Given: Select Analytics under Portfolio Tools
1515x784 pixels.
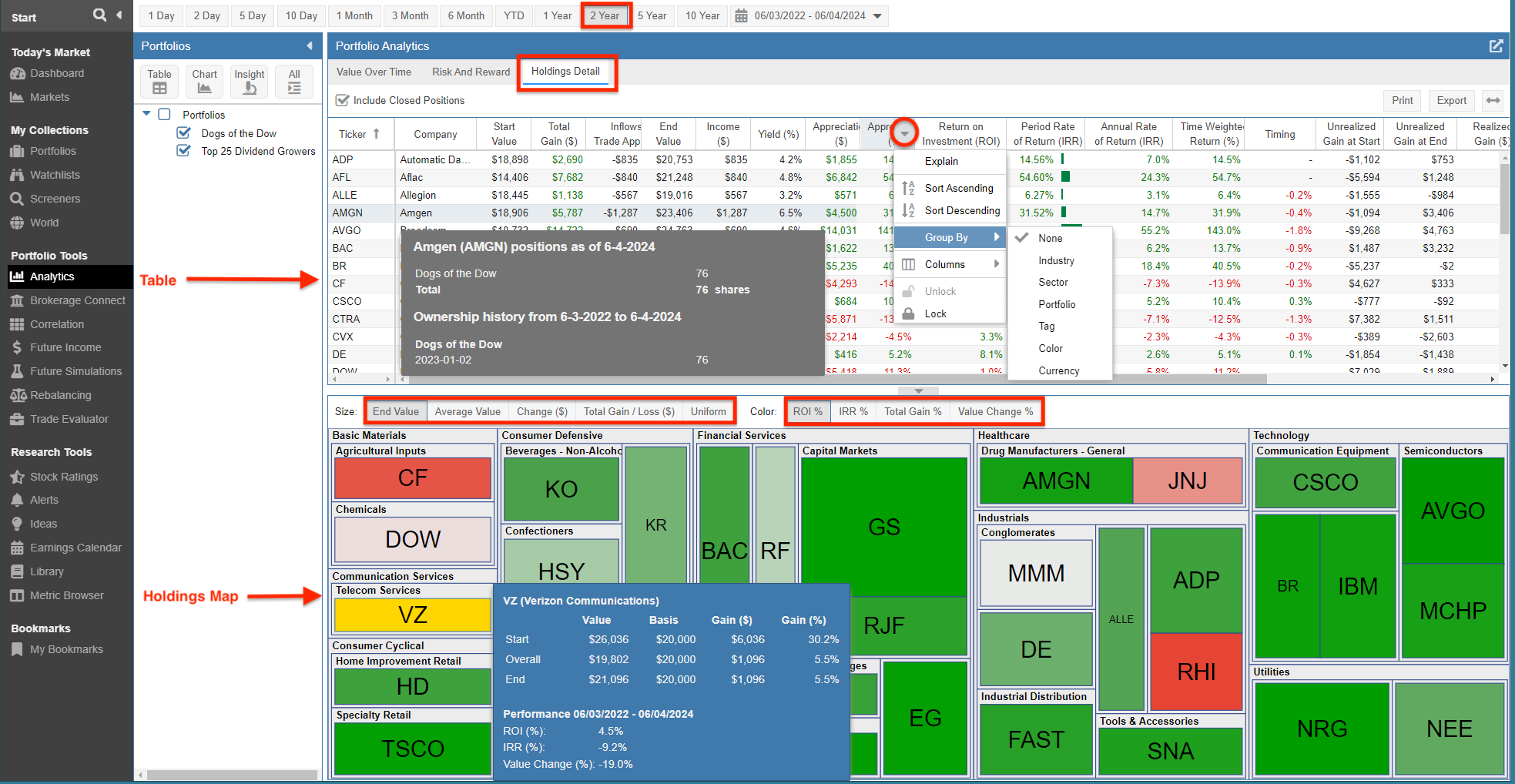Looking at the screenshot, I should [70, 276].
